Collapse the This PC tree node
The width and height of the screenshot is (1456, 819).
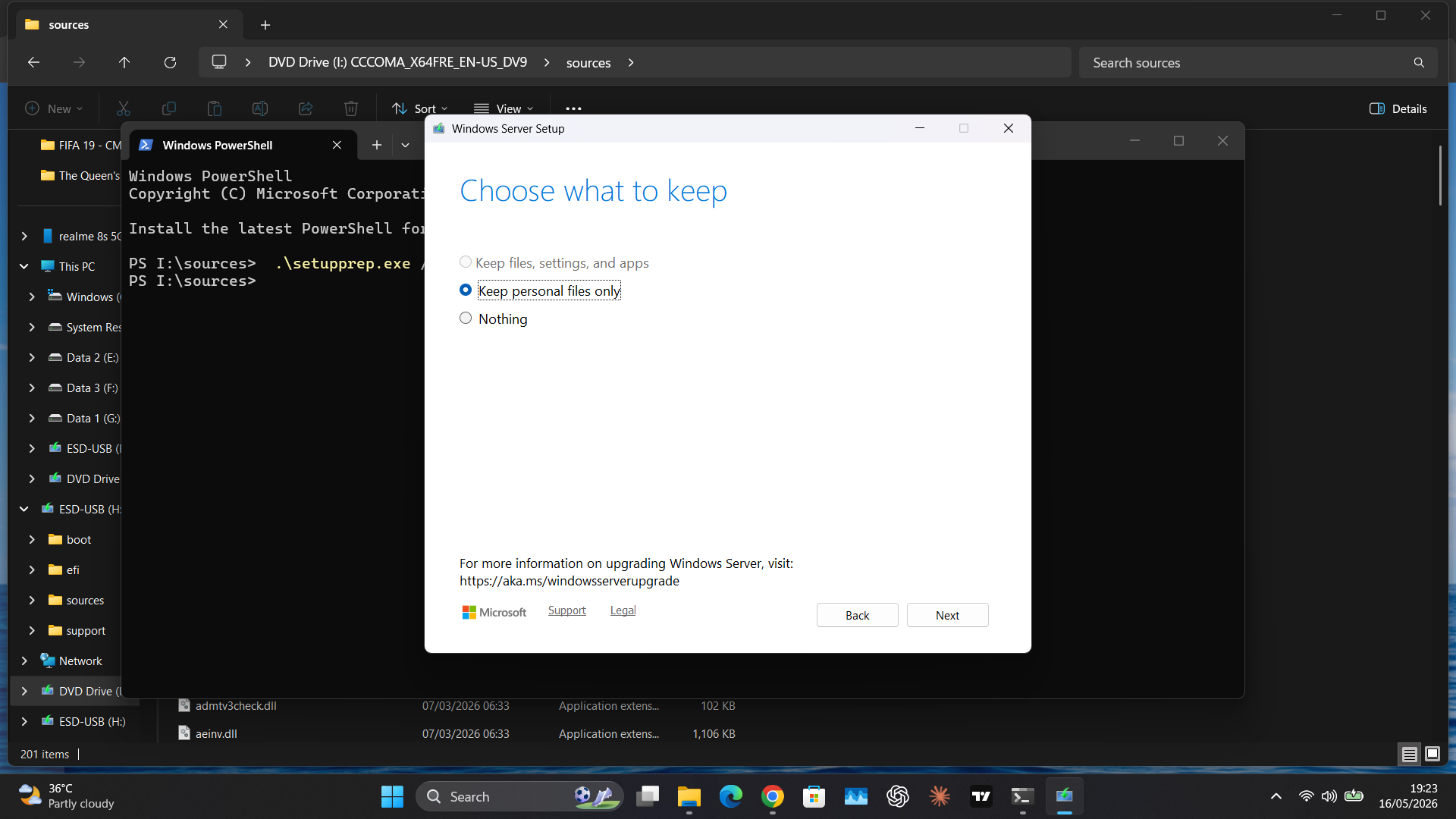(x=24, y=266)
